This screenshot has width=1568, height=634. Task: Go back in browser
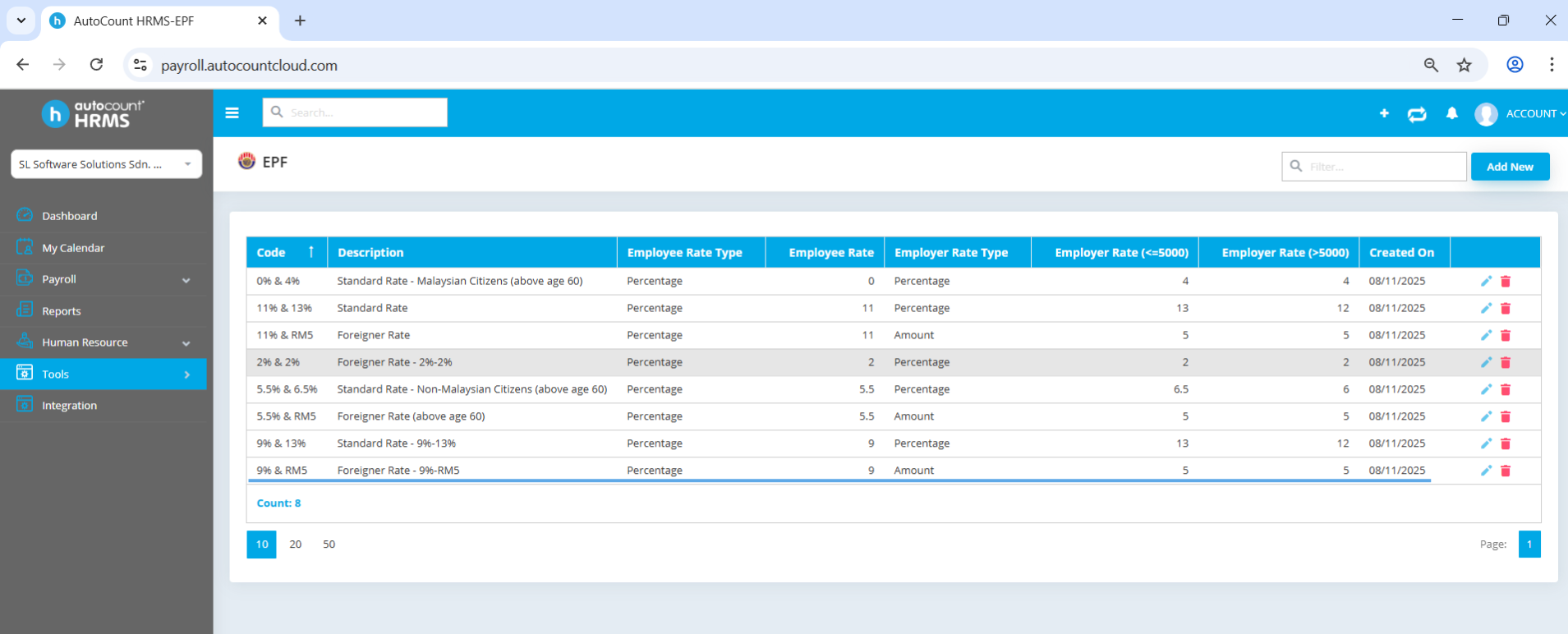(x=23, y=64)
